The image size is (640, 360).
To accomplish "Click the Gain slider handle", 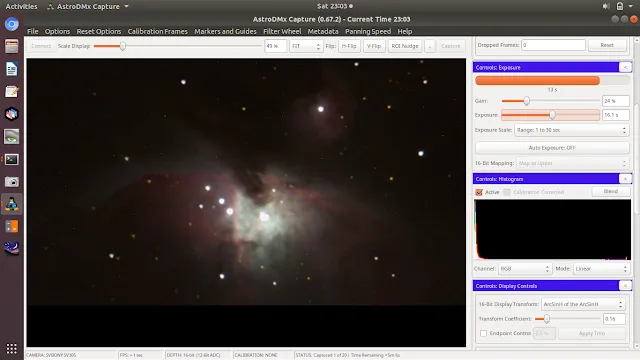I will coord(527,101).
